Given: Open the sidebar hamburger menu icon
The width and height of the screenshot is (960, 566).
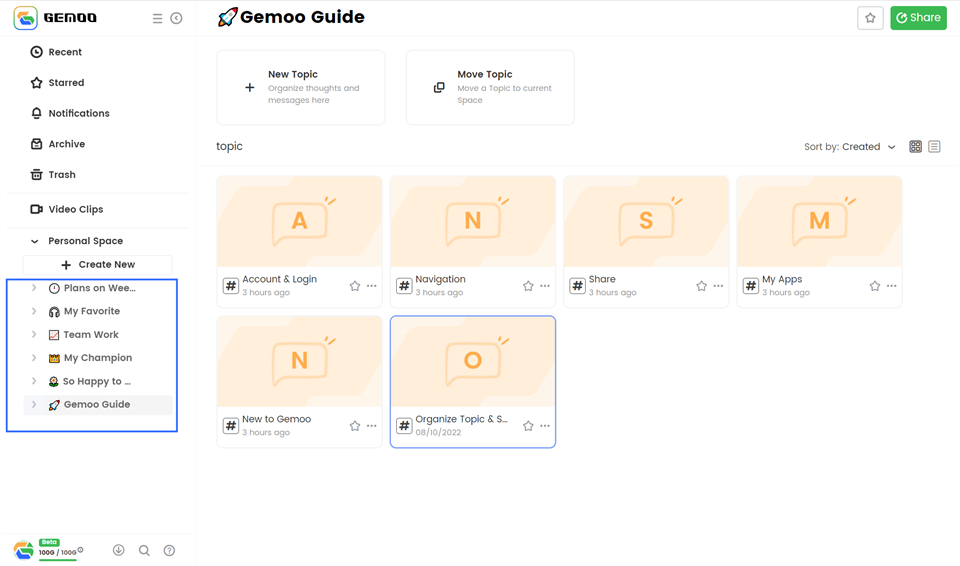Looking at the screenshot, I should 157,18.
